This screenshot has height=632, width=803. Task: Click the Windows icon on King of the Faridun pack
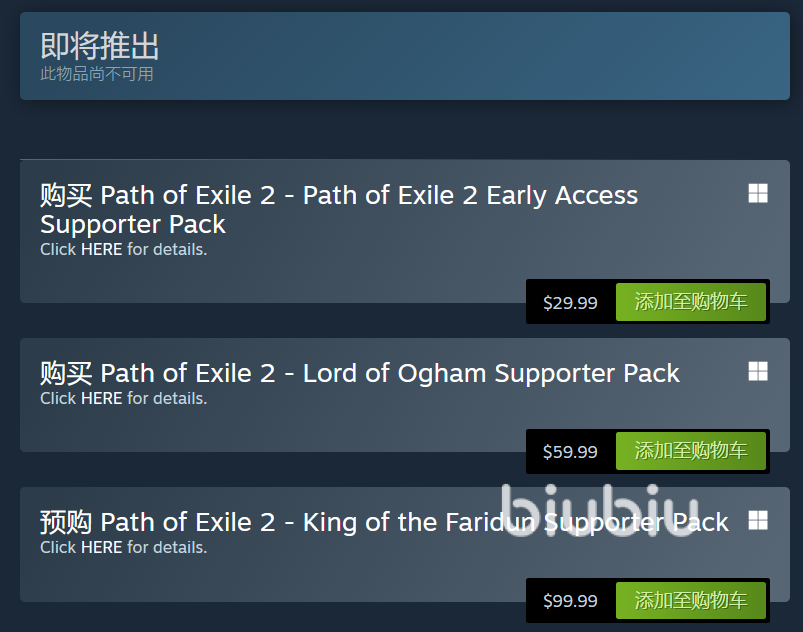(758, 520)
